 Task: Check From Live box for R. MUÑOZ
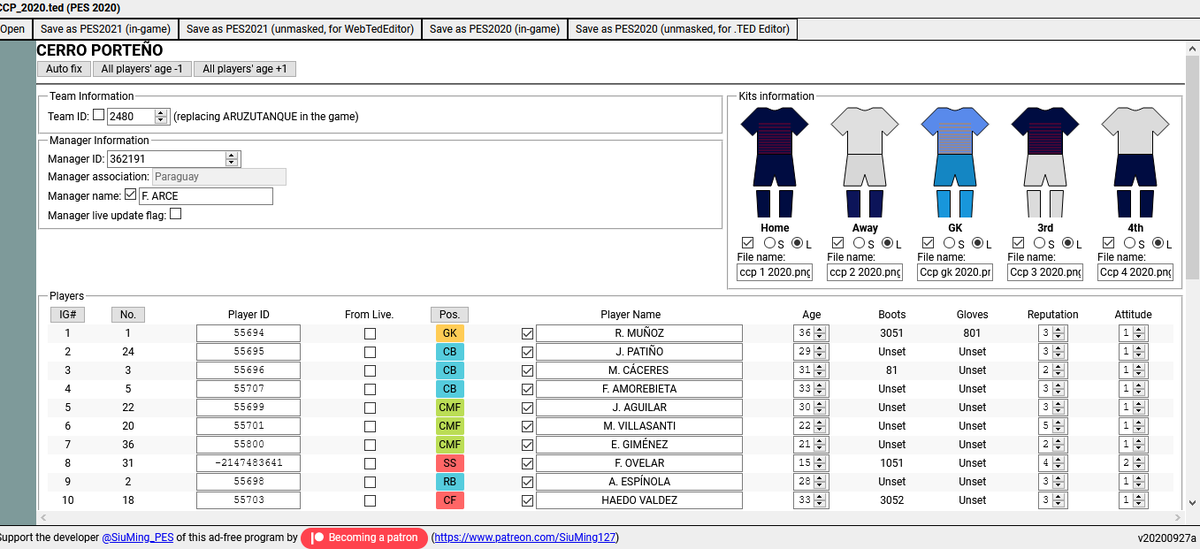[x=370, y=334]
